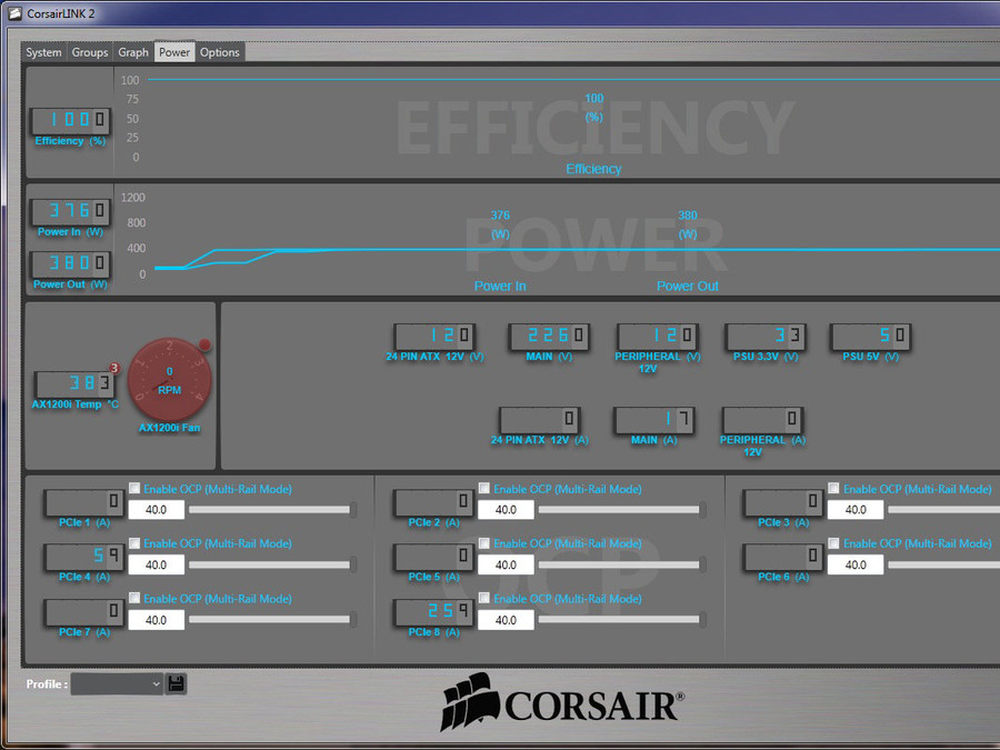Select the PCIe 3 OCP value box
The width and height of the screenshot is (1000, 750).
855,510
